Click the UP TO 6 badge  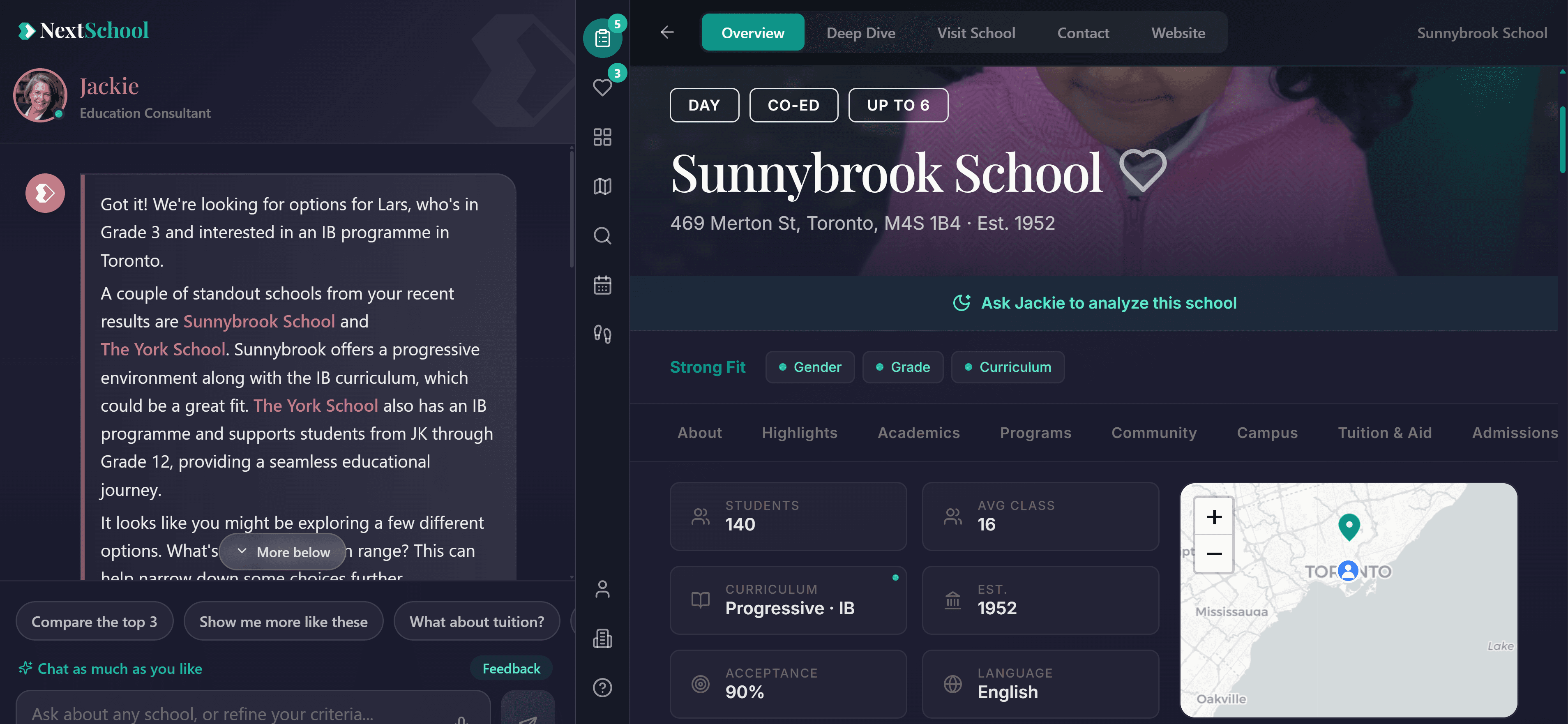[x=898, y=105]
